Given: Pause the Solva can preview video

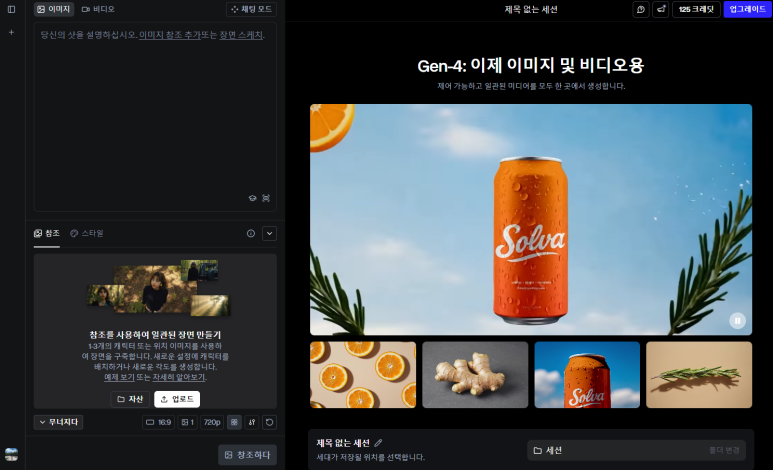Looking at the screenshot, I should (738, 321).
